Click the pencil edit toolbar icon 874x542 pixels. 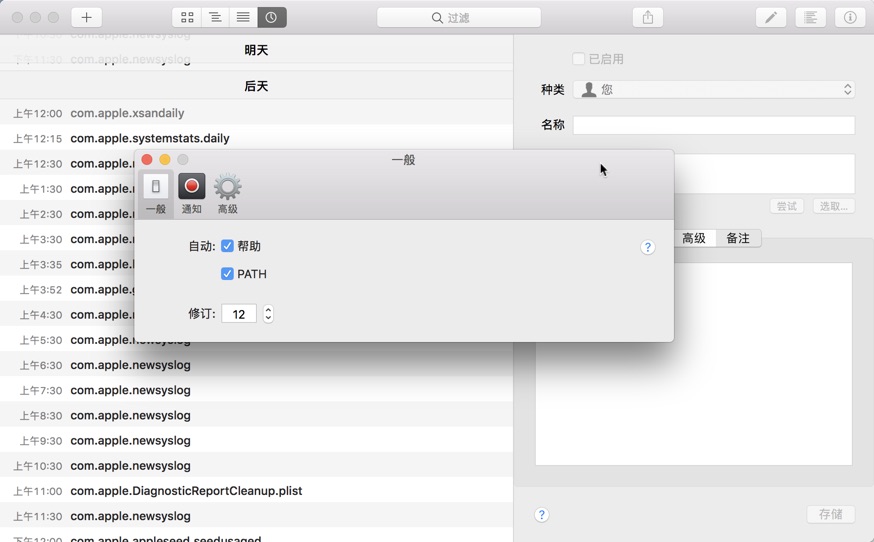[x=771, y=17]
